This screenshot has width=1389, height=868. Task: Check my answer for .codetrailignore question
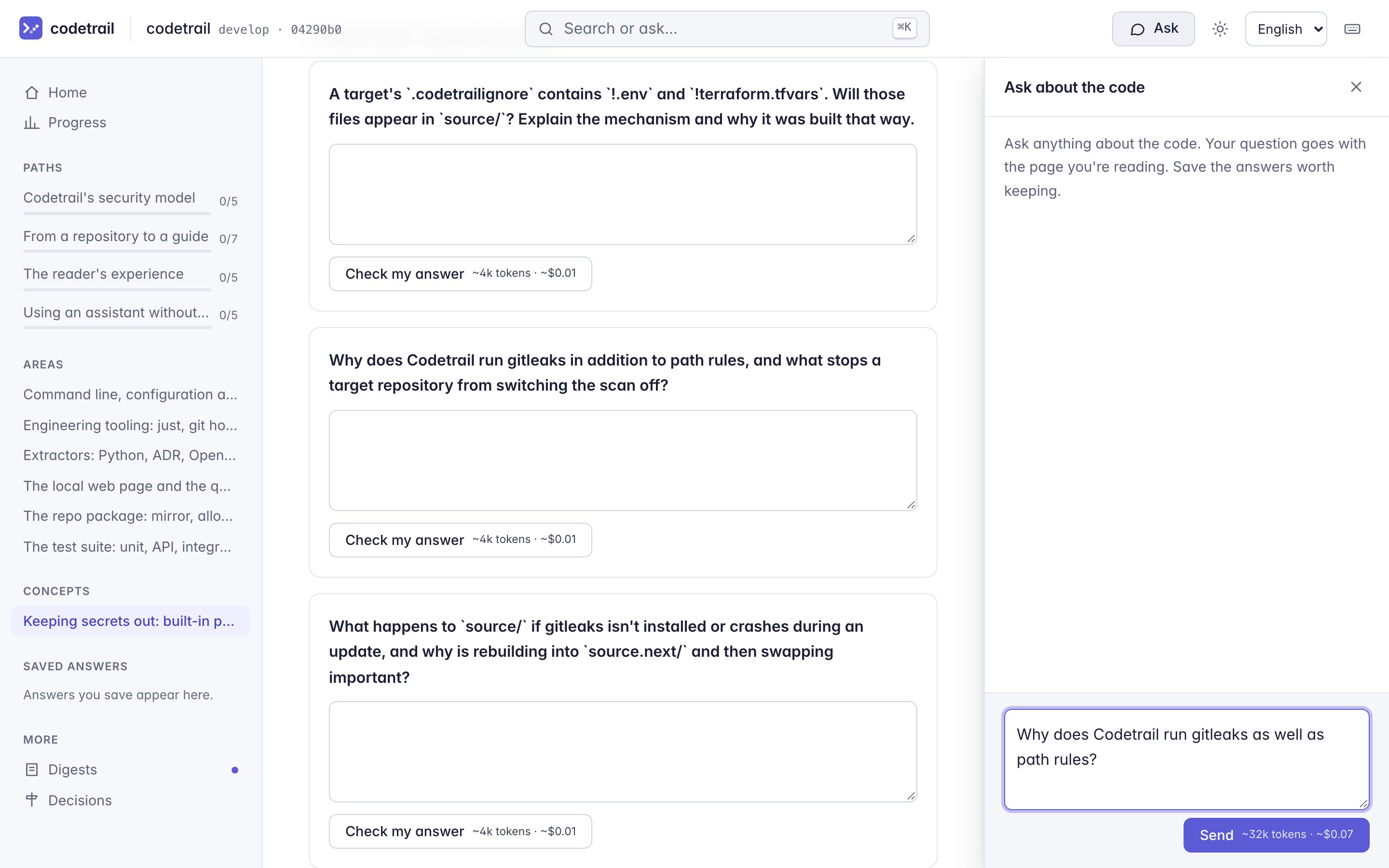460,274
